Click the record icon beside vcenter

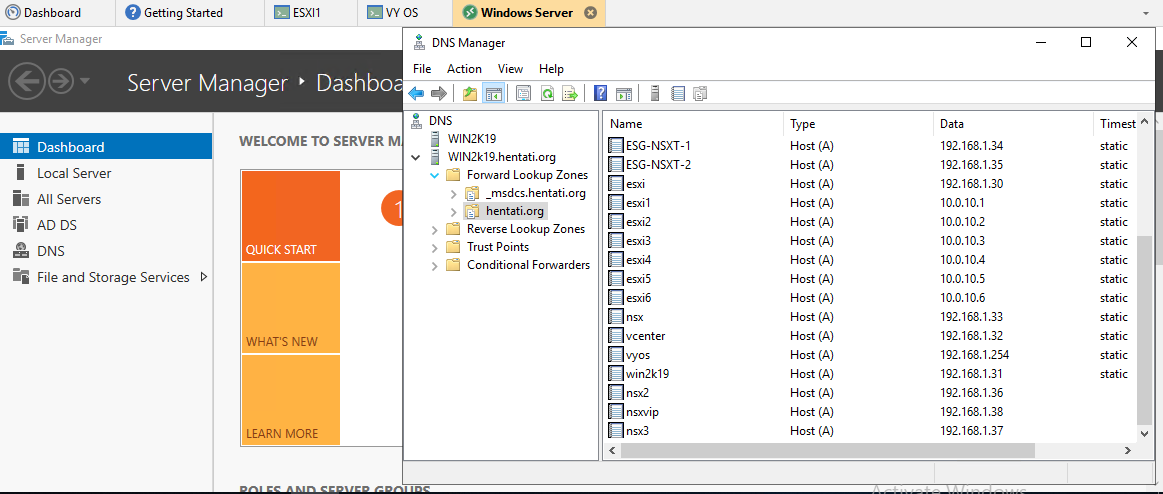(616, 336)
